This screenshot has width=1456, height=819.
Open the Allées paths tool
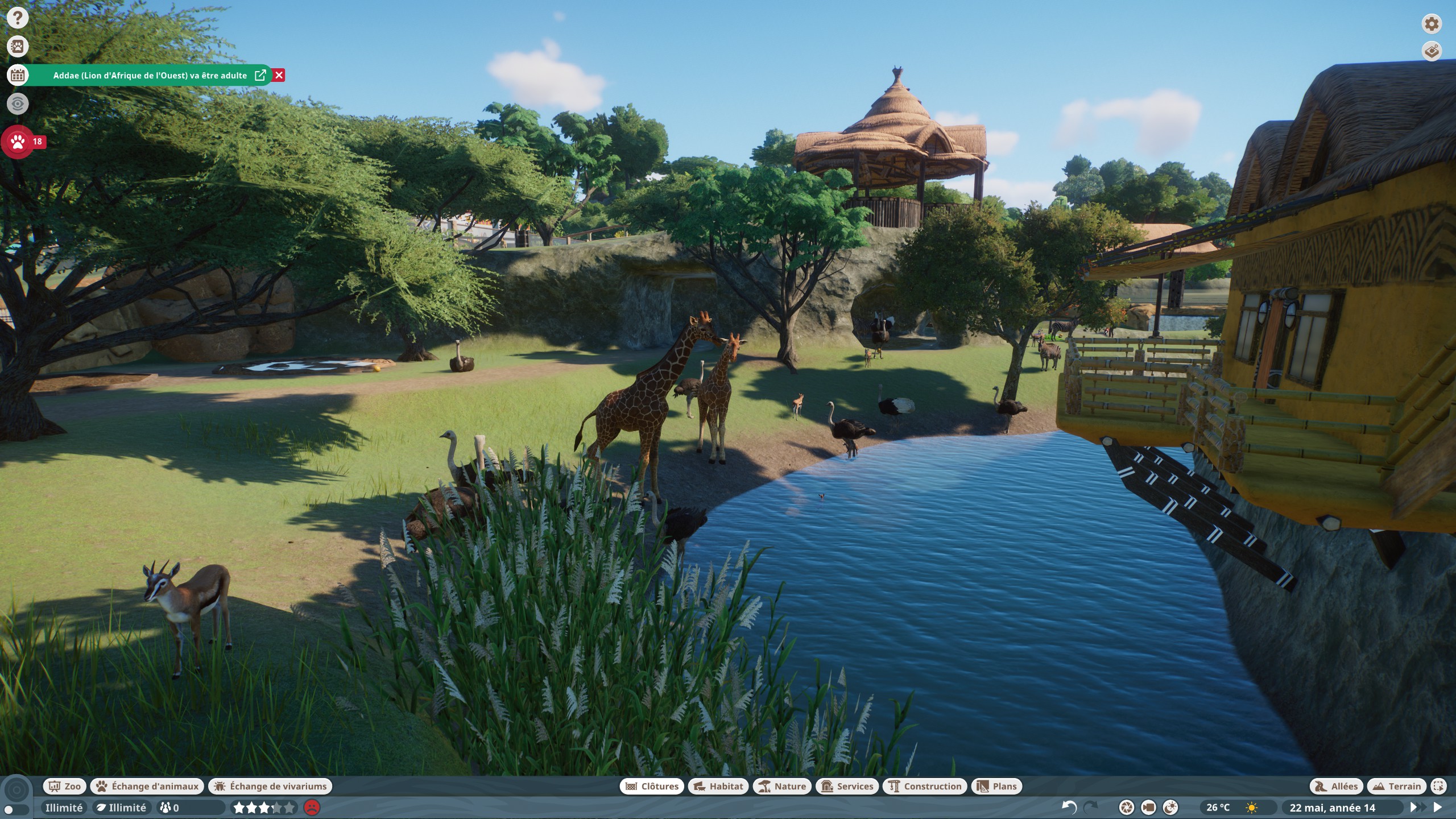pyautogui.click(x=1337, y=786)
